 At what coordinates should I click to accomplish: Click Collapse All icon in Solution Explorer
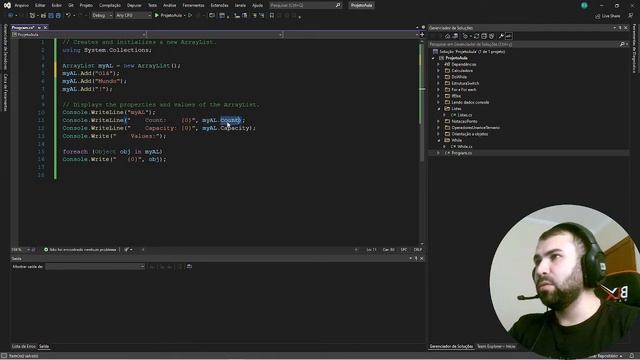tap(484, 36)
